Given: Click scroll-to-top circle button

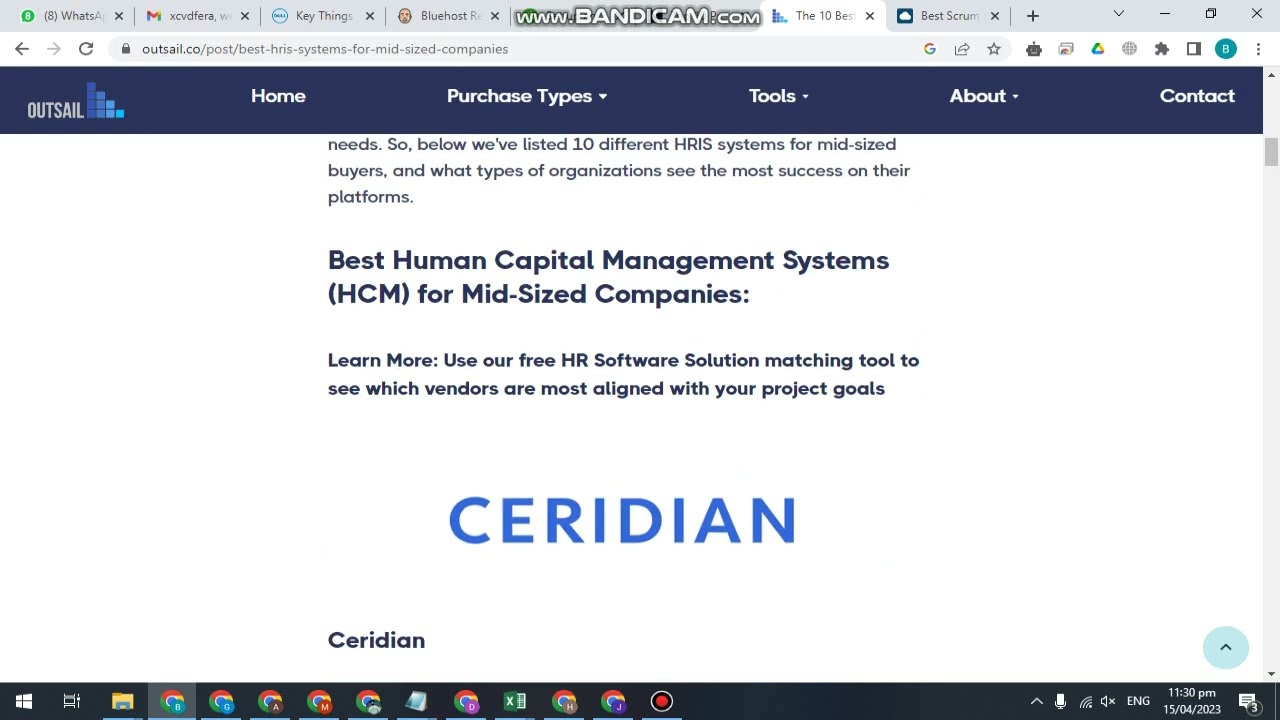Looking at the screenshot, I should [1226, 647].
